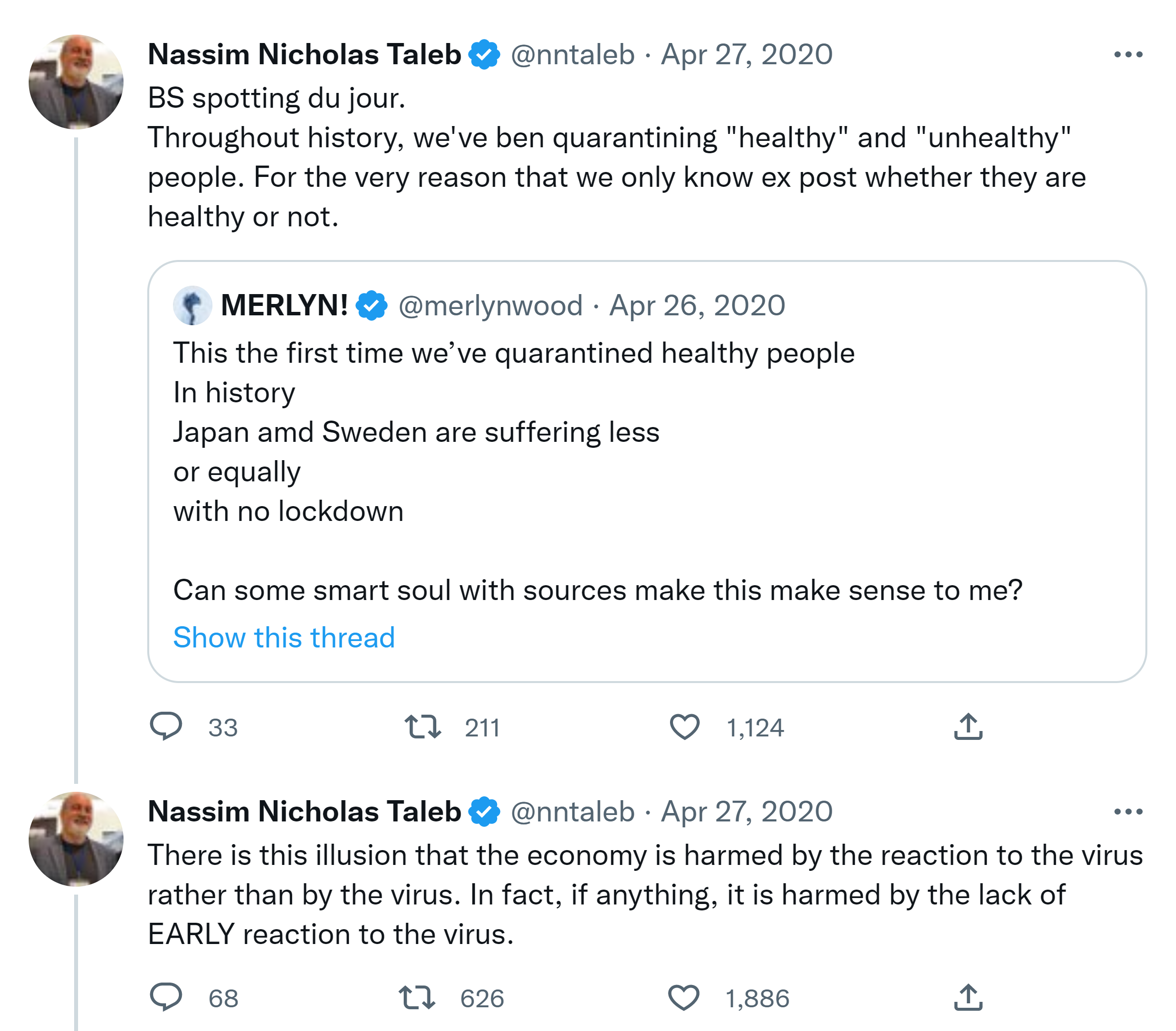Open more options on second Taleb tweet
This screenshot has height=1031, width=1176.
1128,812
